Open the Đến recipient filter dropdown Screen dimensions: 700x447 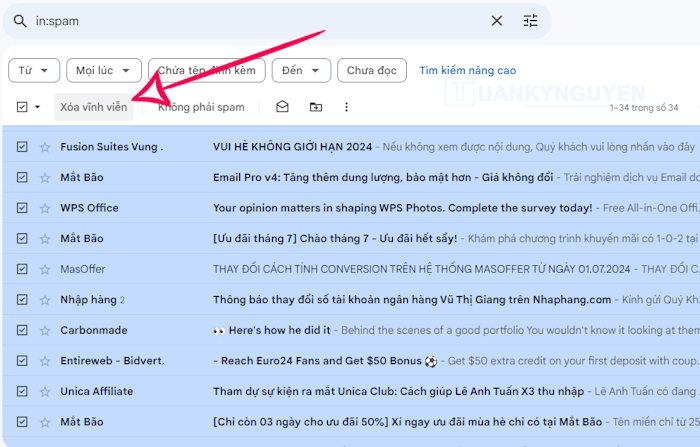click(301, 71)
